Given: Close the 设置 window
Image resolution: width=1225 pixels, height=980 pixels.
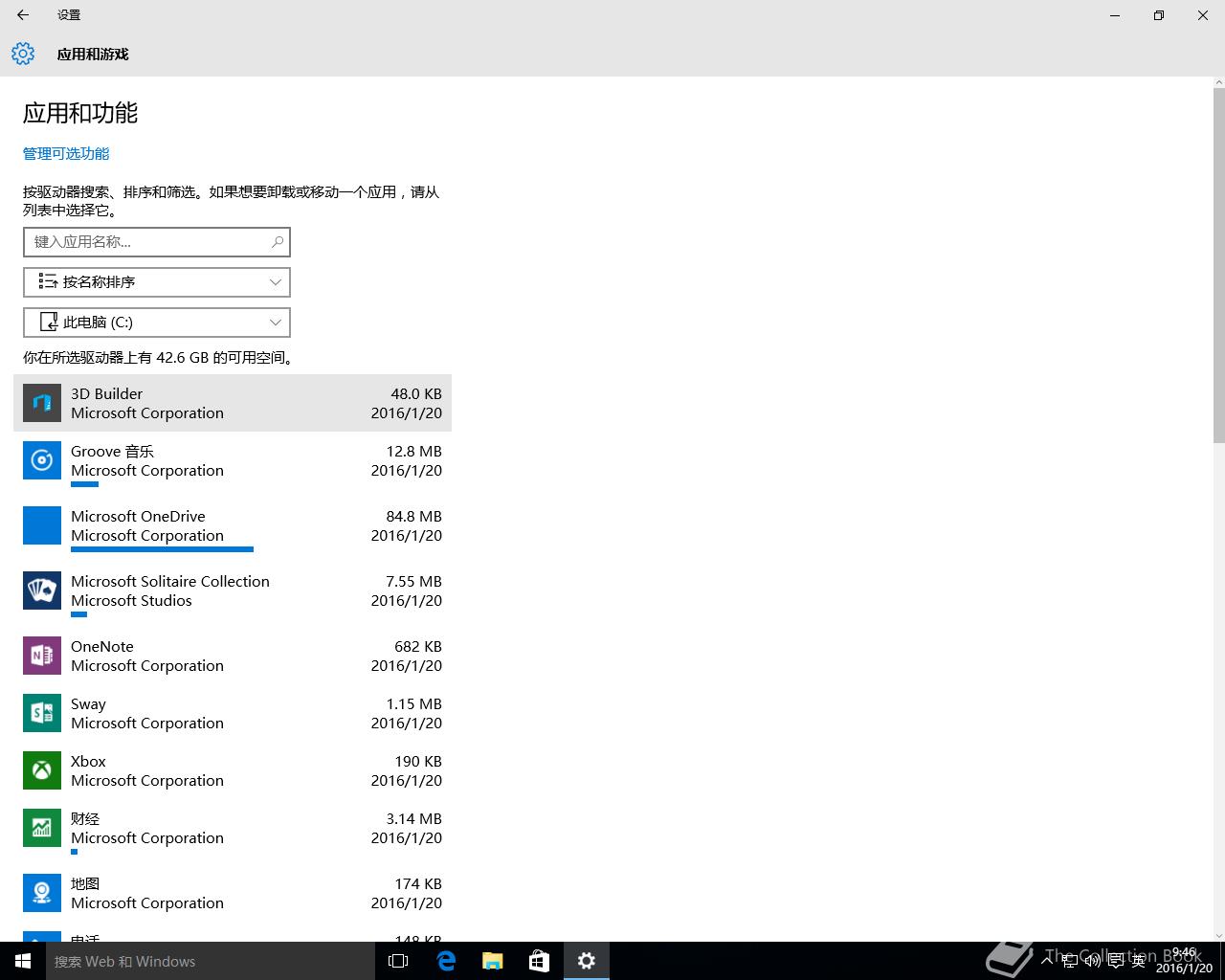Looking at the screenshot, I should [x=1203, y=15].
